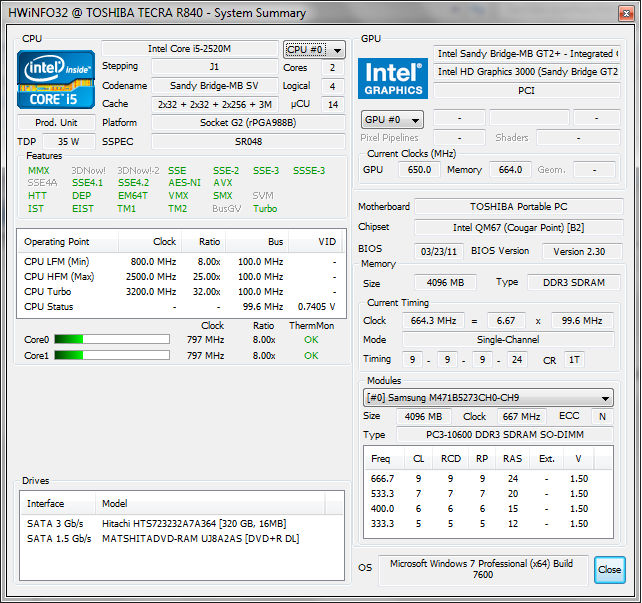This screenshot has height=603, width=642.
Task: Open the CPU #0 selector dropdown
Action: [x=314, y=50]
